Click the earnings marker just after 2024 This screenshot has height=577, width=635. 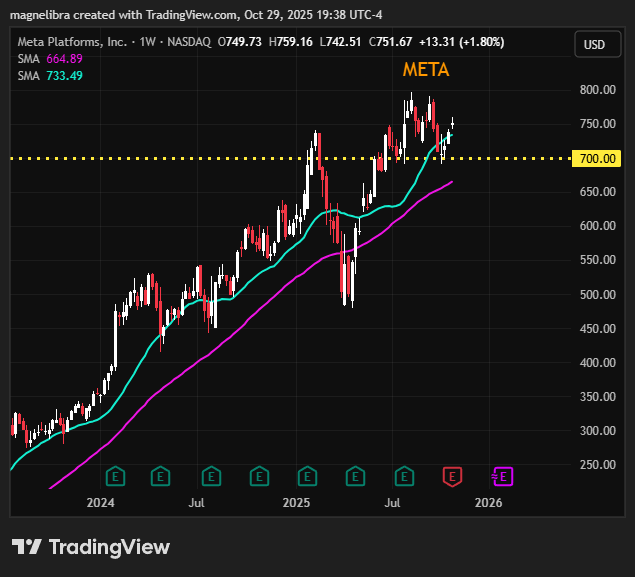pos(115,477)
